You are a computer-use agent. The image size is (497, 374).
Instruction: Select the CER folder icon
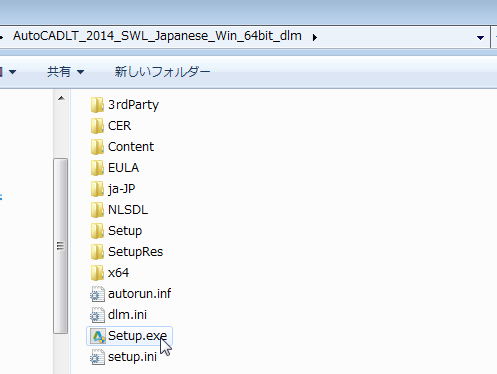[97, 126]
